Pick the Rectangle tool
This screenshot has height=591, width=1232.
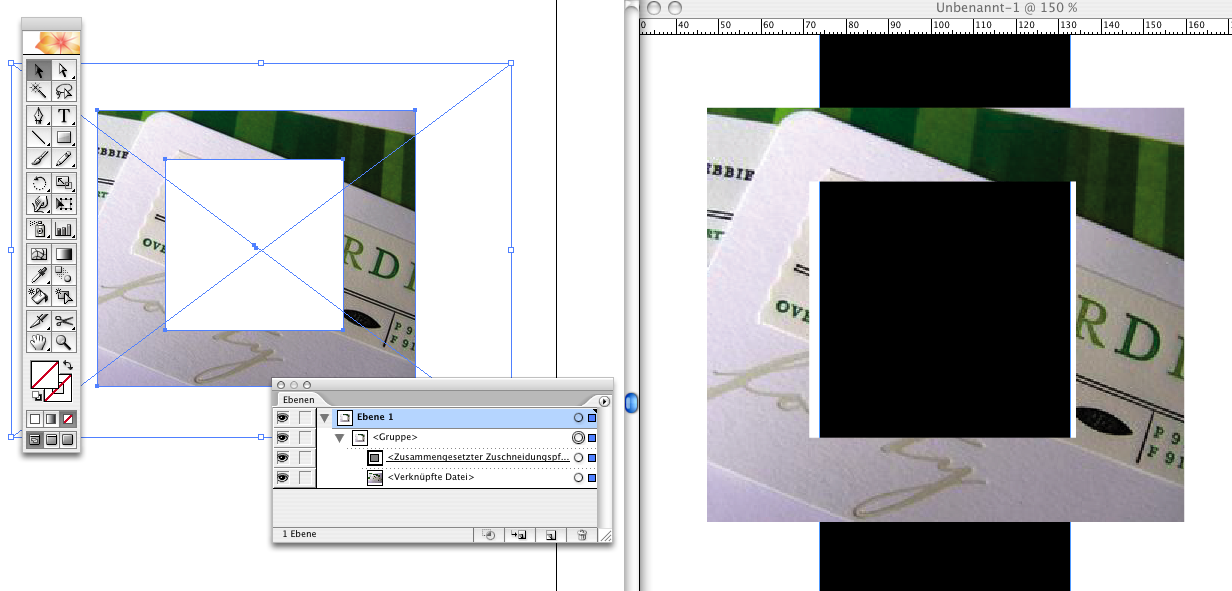[64, 137]
